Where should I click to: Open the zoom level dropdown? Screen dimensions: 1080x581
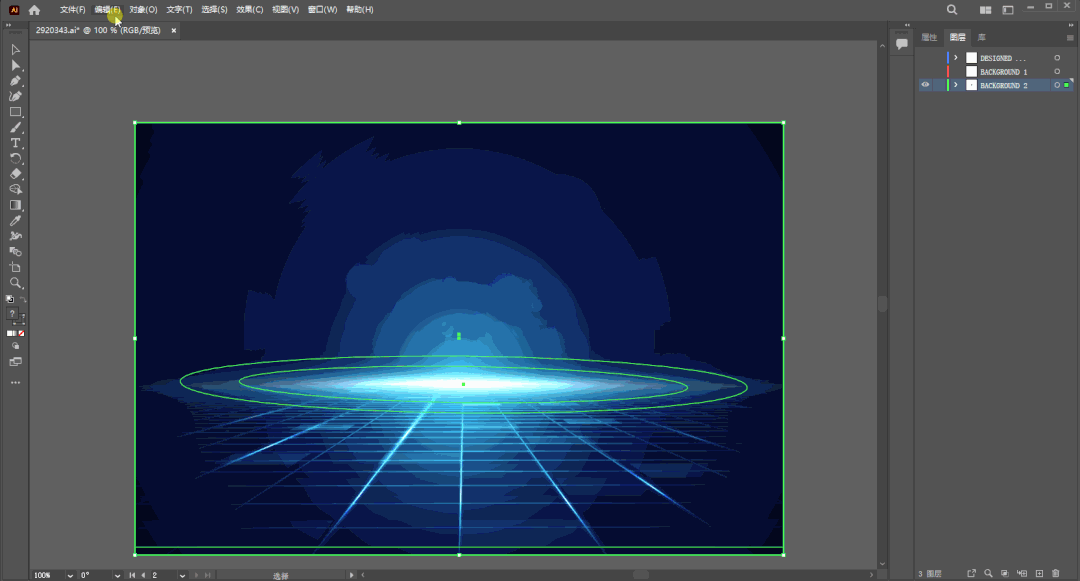pos(70,575)
